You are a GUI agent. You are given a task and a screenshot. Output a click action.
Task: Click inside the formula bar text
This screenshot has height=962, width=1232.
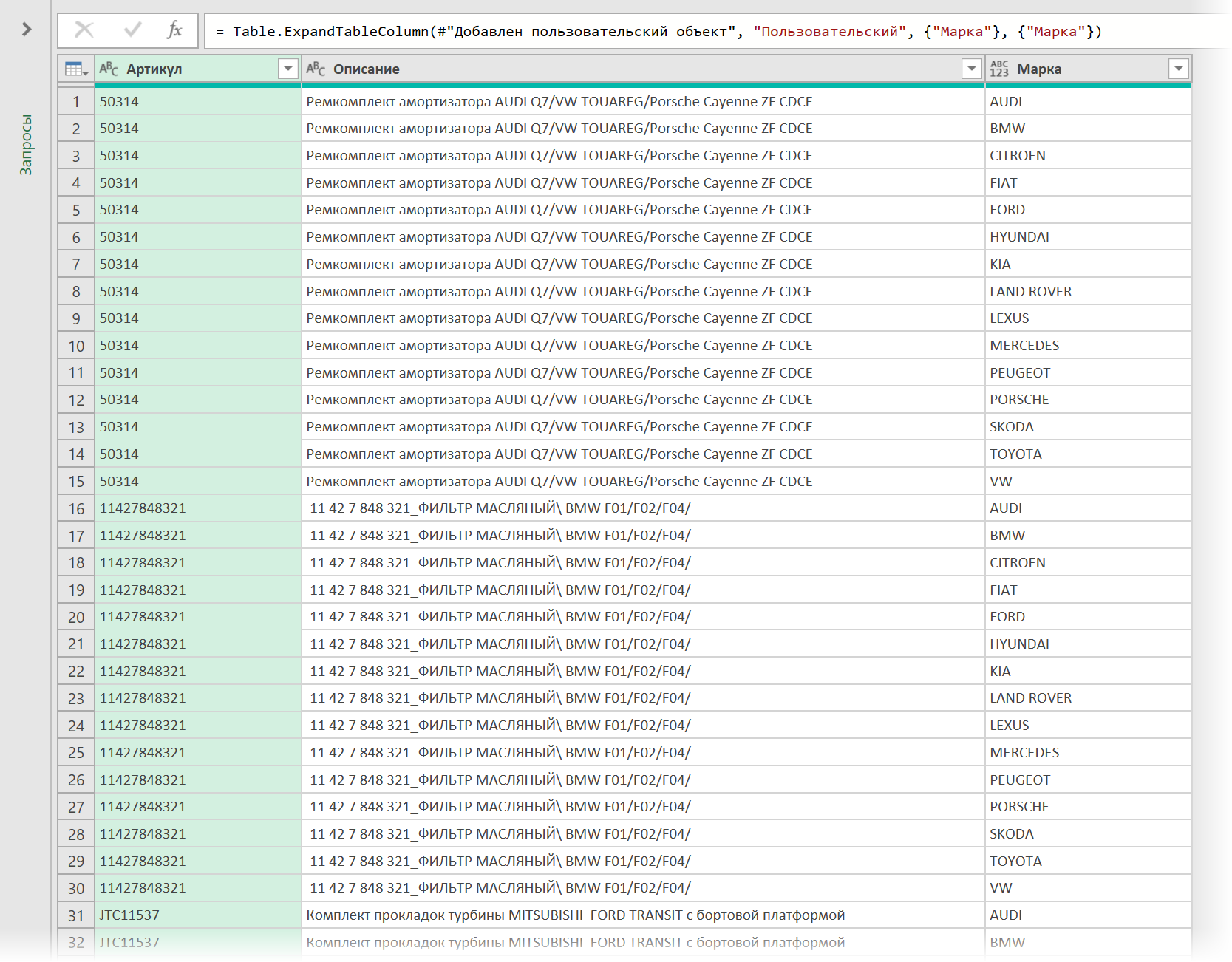pos(658,32)
